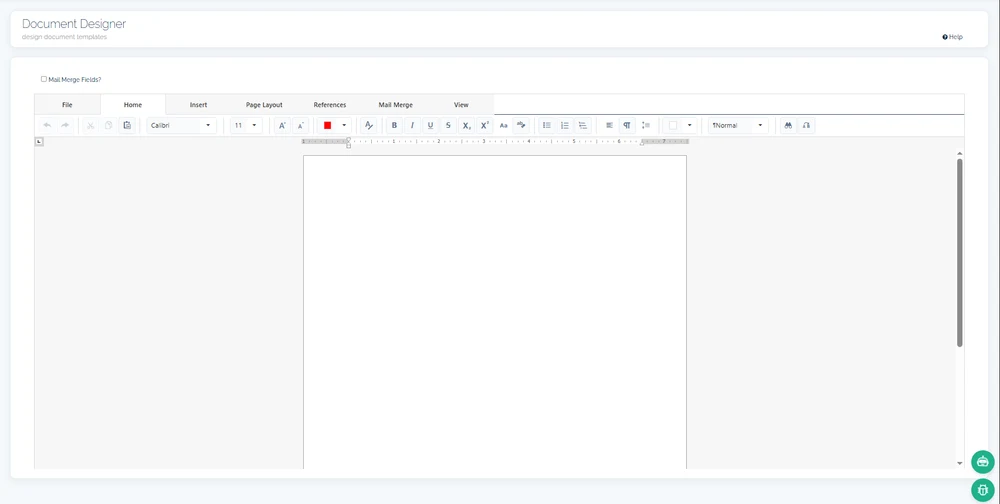This screenshot has width=1000, height=504.
Task: Click the right indent marker on ruler
Action: pyautogui.click(x=642, y=144)
